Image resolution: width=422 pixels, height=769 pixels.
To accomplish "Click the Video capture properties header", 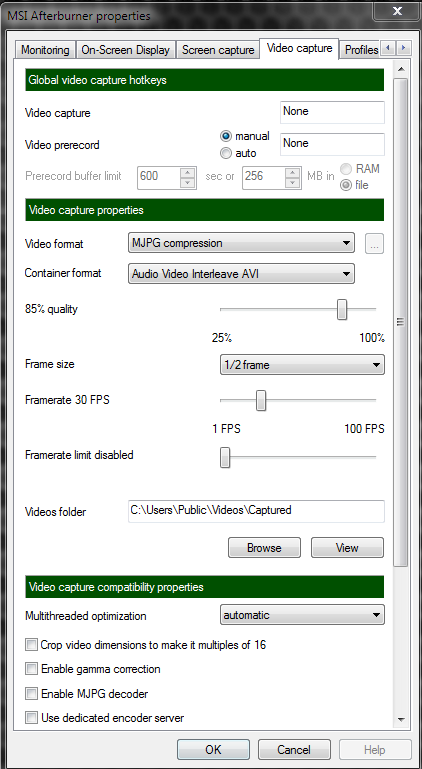I will 205,210.
